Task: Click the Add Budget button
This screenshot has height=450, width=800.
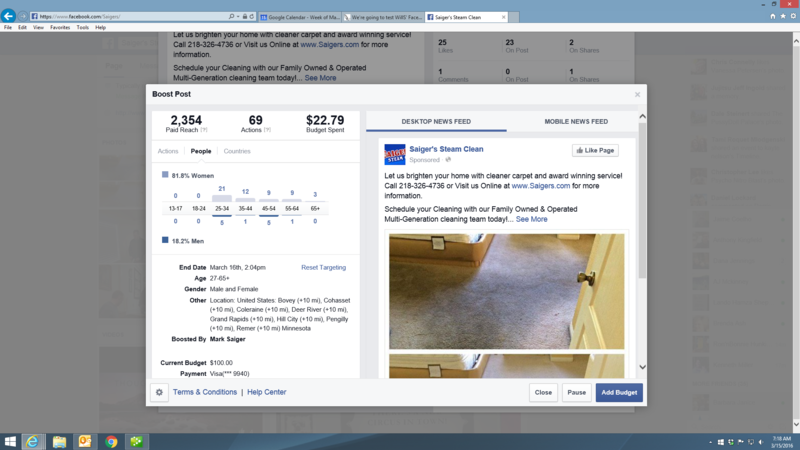Action: click(619, 392)
